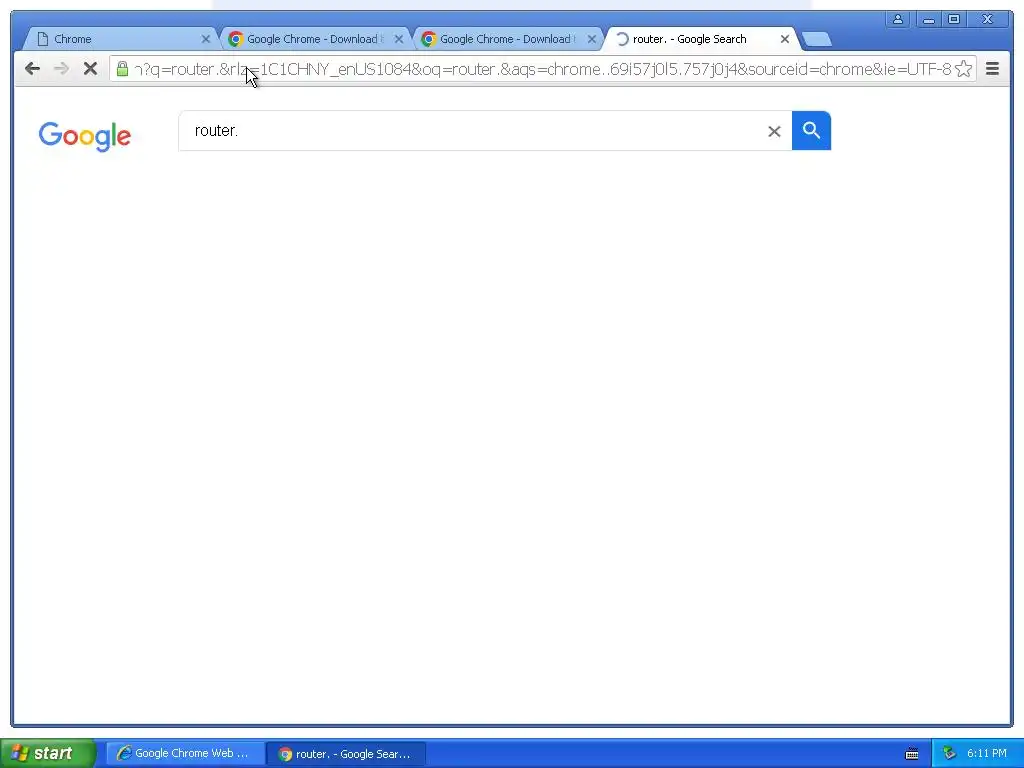This screenshot has width=1024, height=768.
Task: Open the Windows start menu
Action: coord(47,753)
